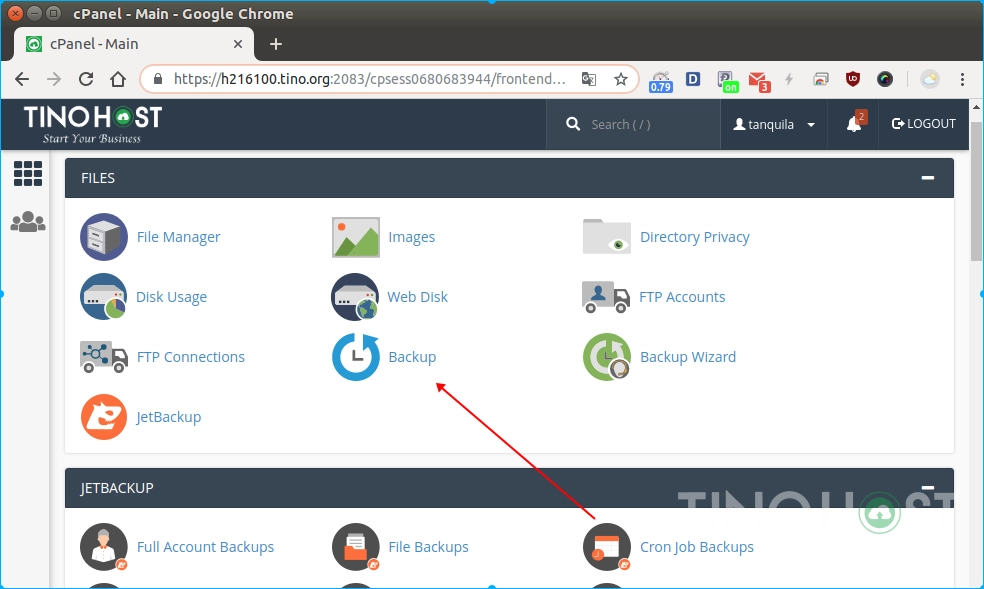
Task: Click the JetBackup orange icon
Action: [104, 417]
